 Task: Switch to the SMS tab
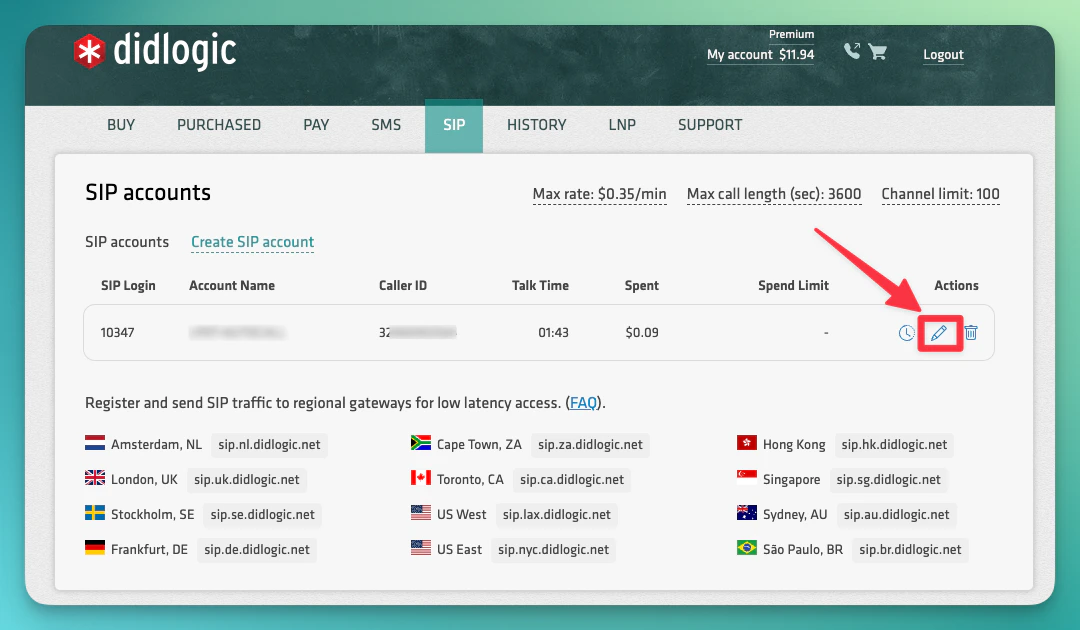click(386, 125)
